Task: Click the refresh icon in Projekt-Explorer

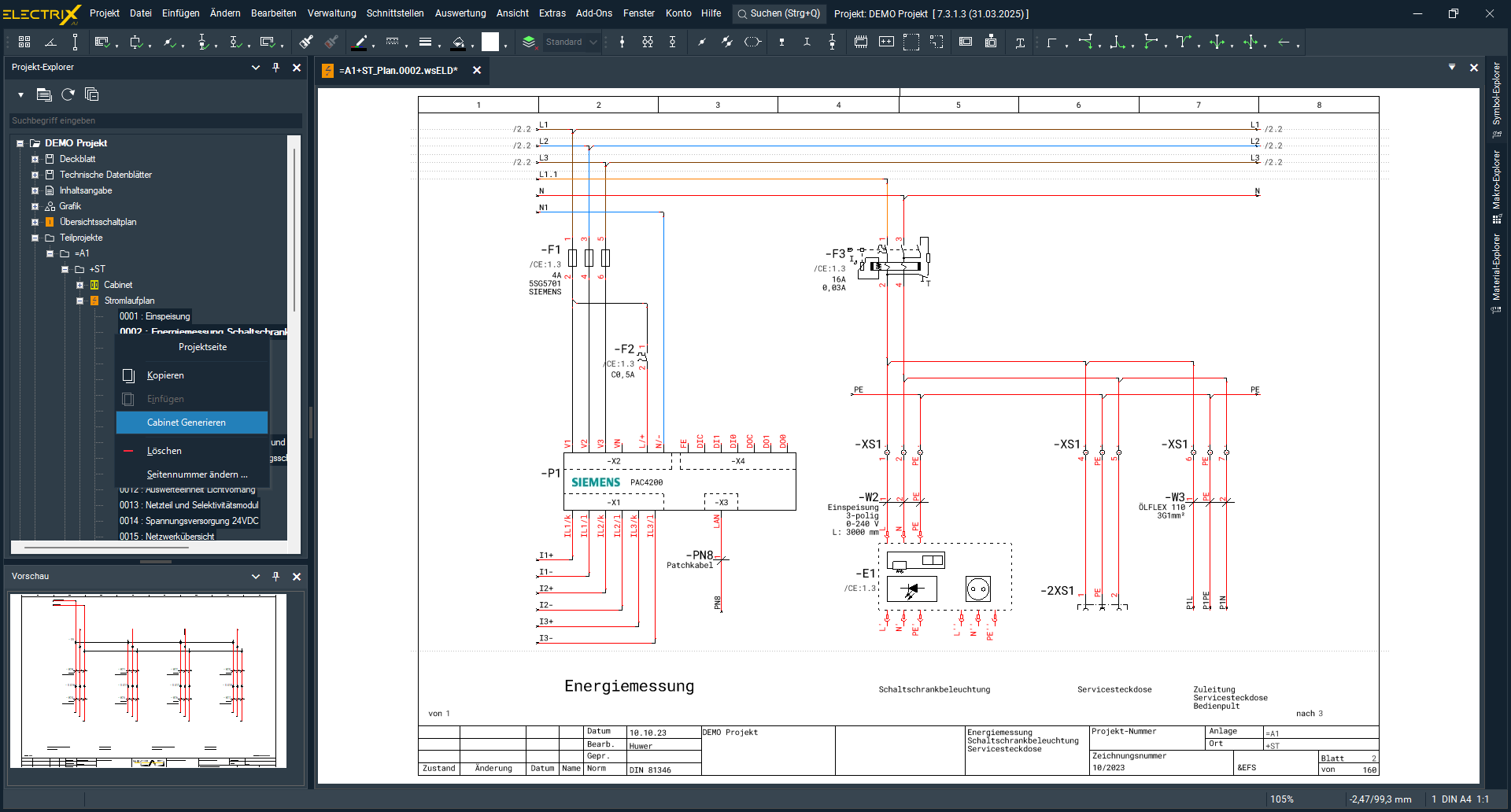Action: point(68,94)
